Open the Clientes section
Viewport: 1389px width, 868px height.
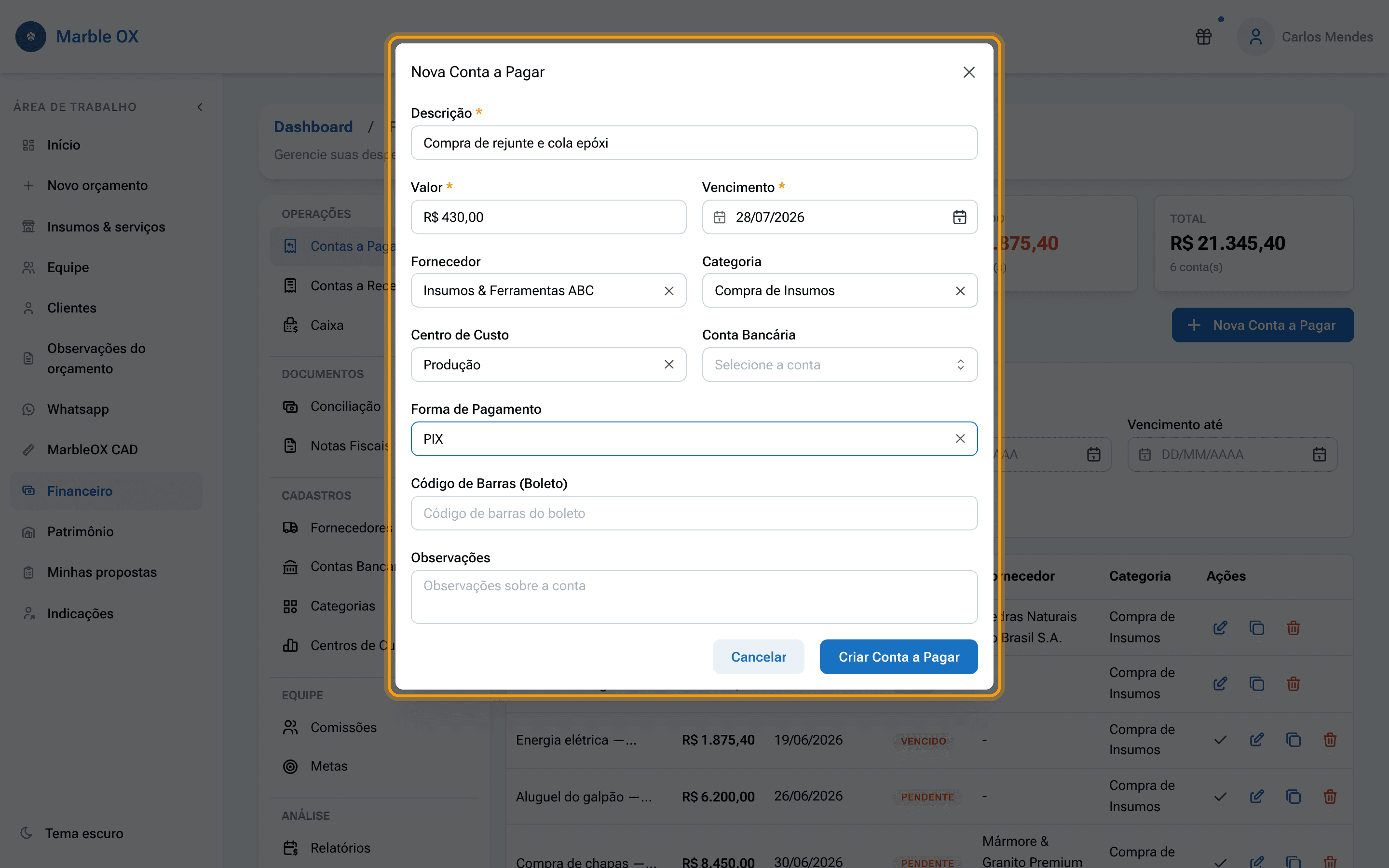click(106, 308)
